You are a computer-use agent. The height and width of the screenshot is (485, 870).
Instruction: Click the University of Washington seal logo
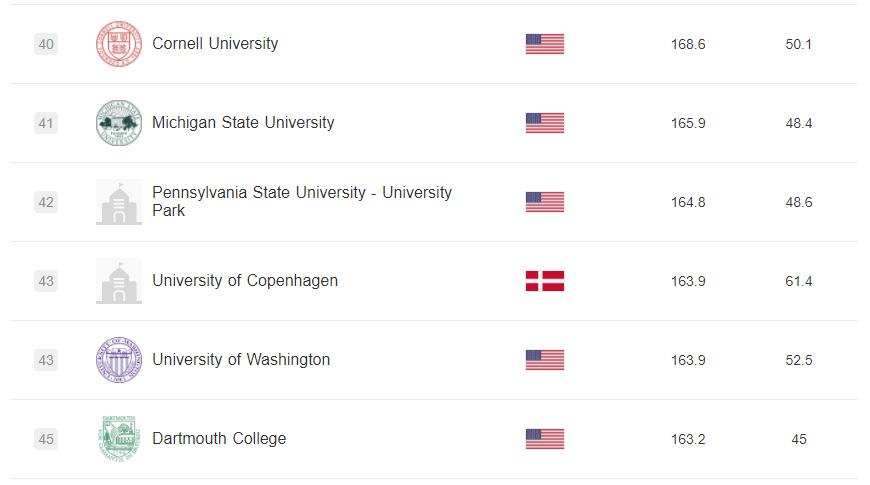(119, 360)
